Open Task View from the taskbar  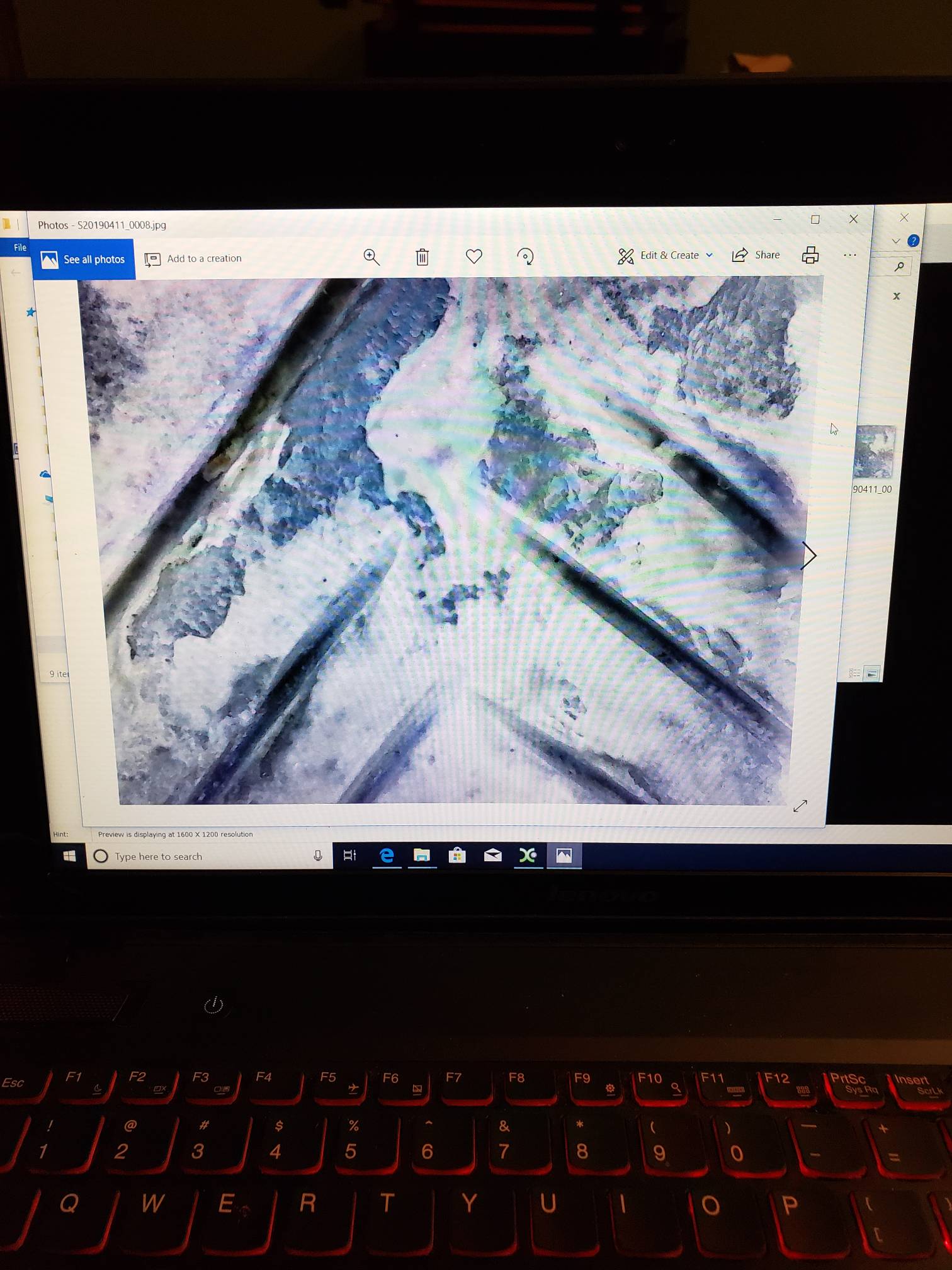[x=349, y=855]
